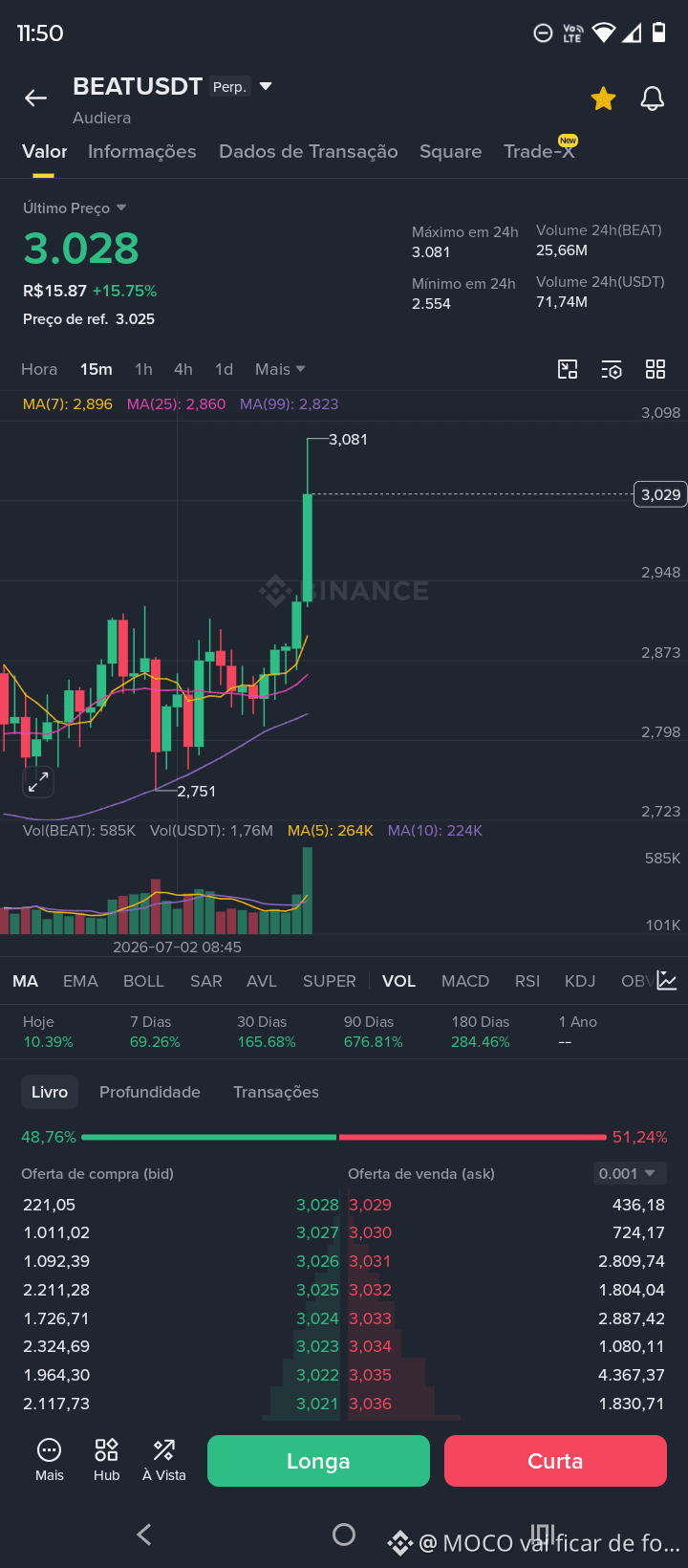Expand the BEATUSDT pair selector arrow

(x=266, y=86)
